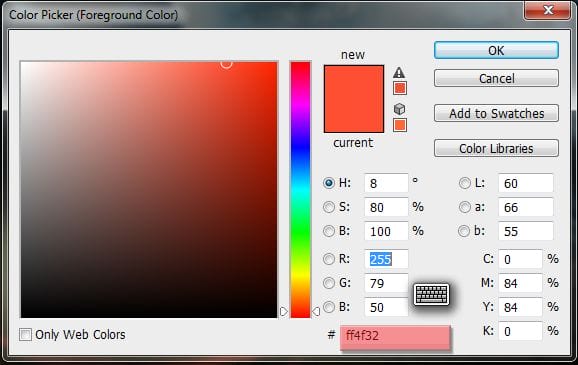The width and height of the screenshot is (578, 365).
Task: Enable the Only Web Colors checkbox
Action: [25, 335]
